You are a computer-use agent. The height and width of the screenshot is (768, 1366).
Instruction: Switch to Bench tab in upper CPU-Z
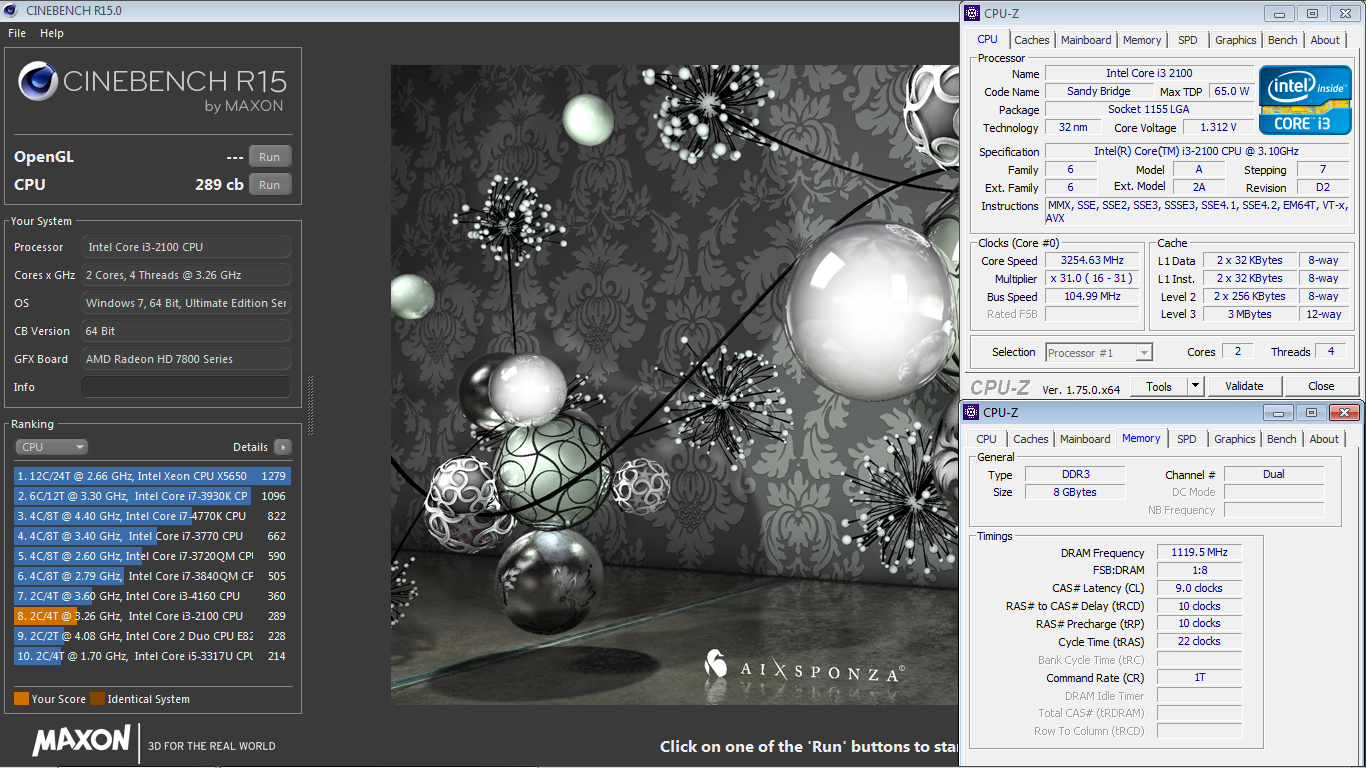(x=1283, y=40)
